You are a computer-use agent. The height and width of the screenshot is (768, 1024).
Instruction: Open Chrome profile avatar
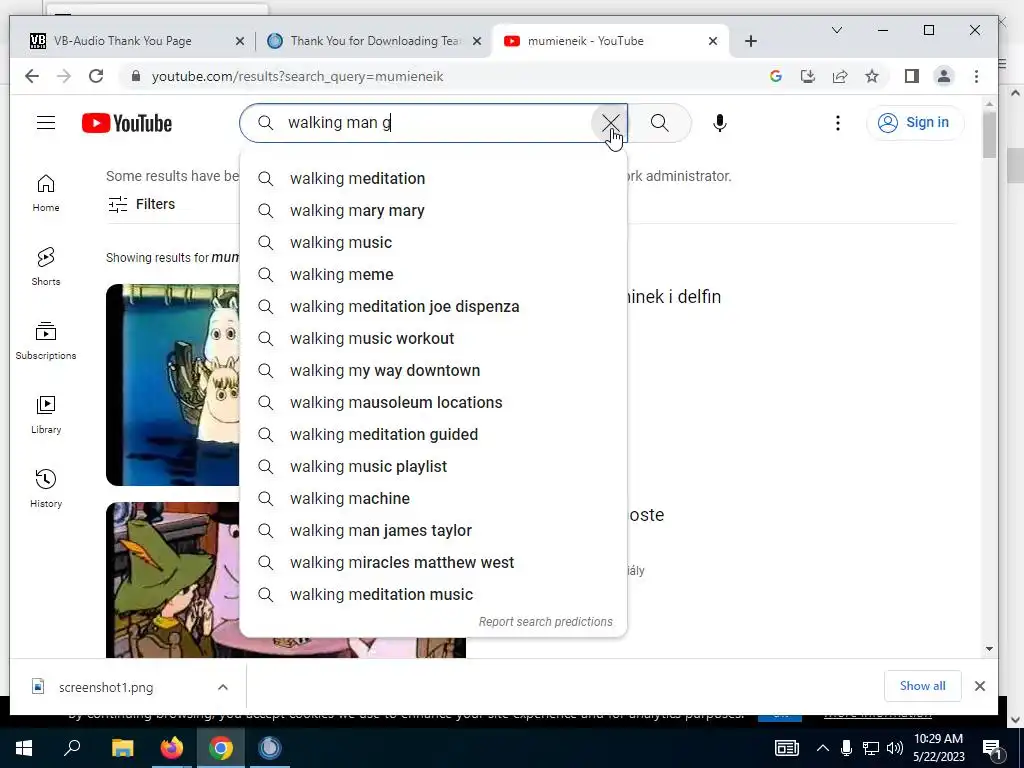click(x=944, y=76)
